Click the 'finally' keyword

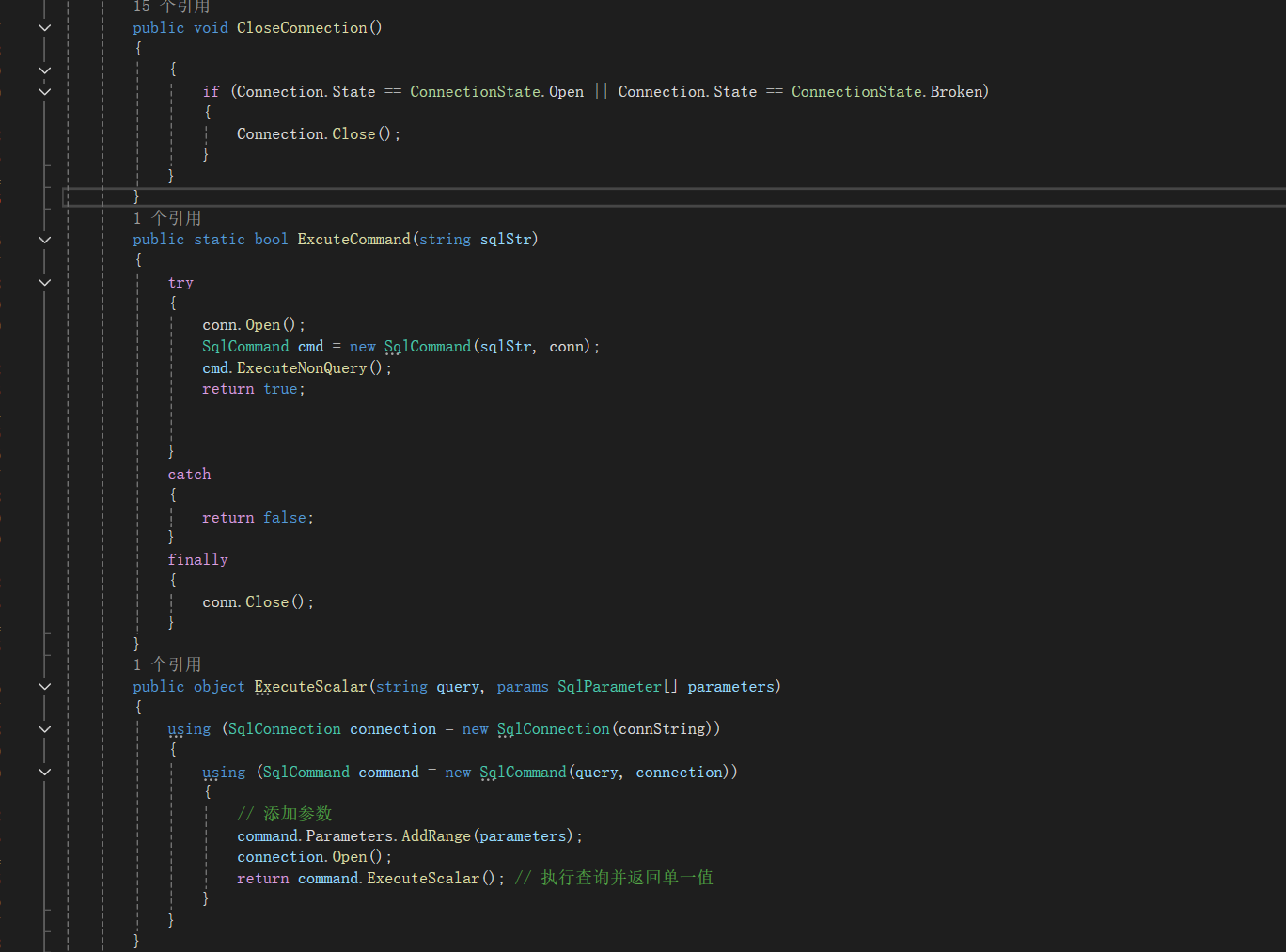click(x=197, y=560)
